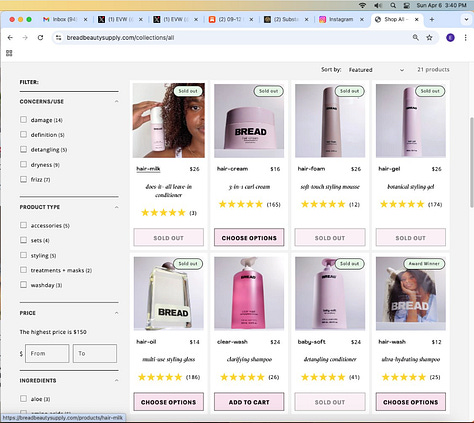Switch to the Substack tab

coord(286,19)
